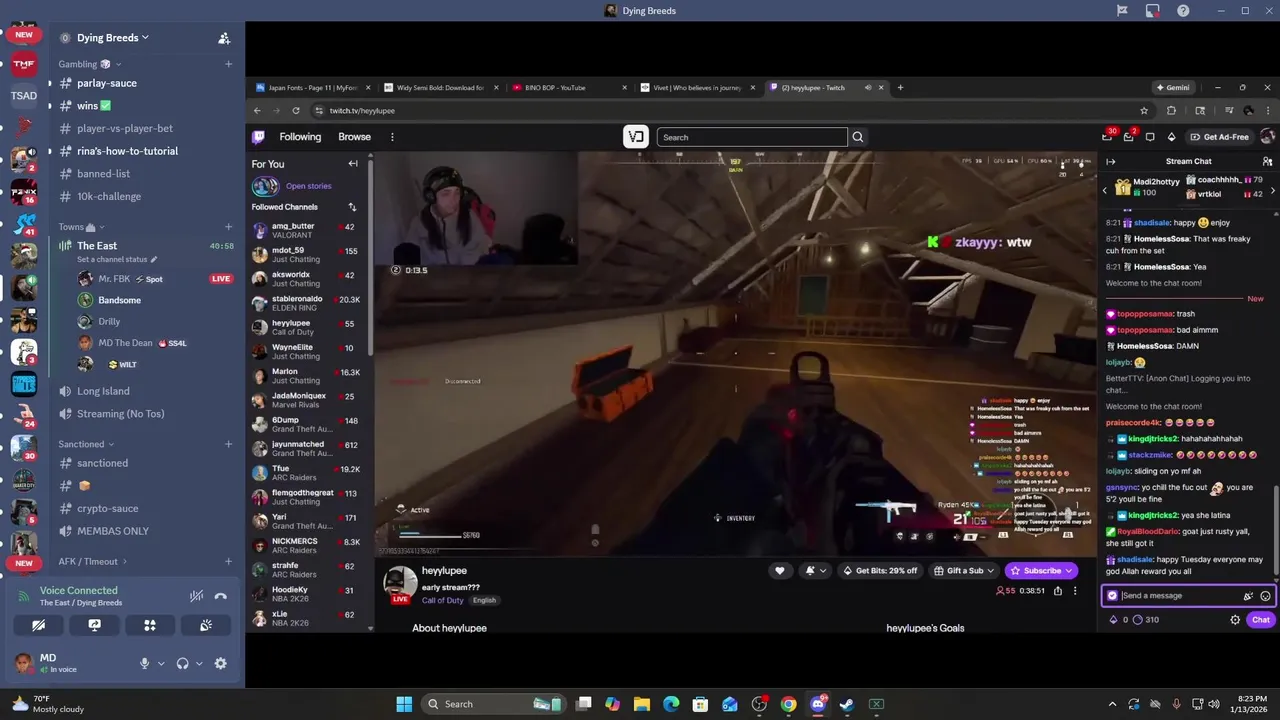Viewport: 1280px width, 720px height.
Task: Switch to Widy Semi Bold download tab
Action: click(440, 87)
